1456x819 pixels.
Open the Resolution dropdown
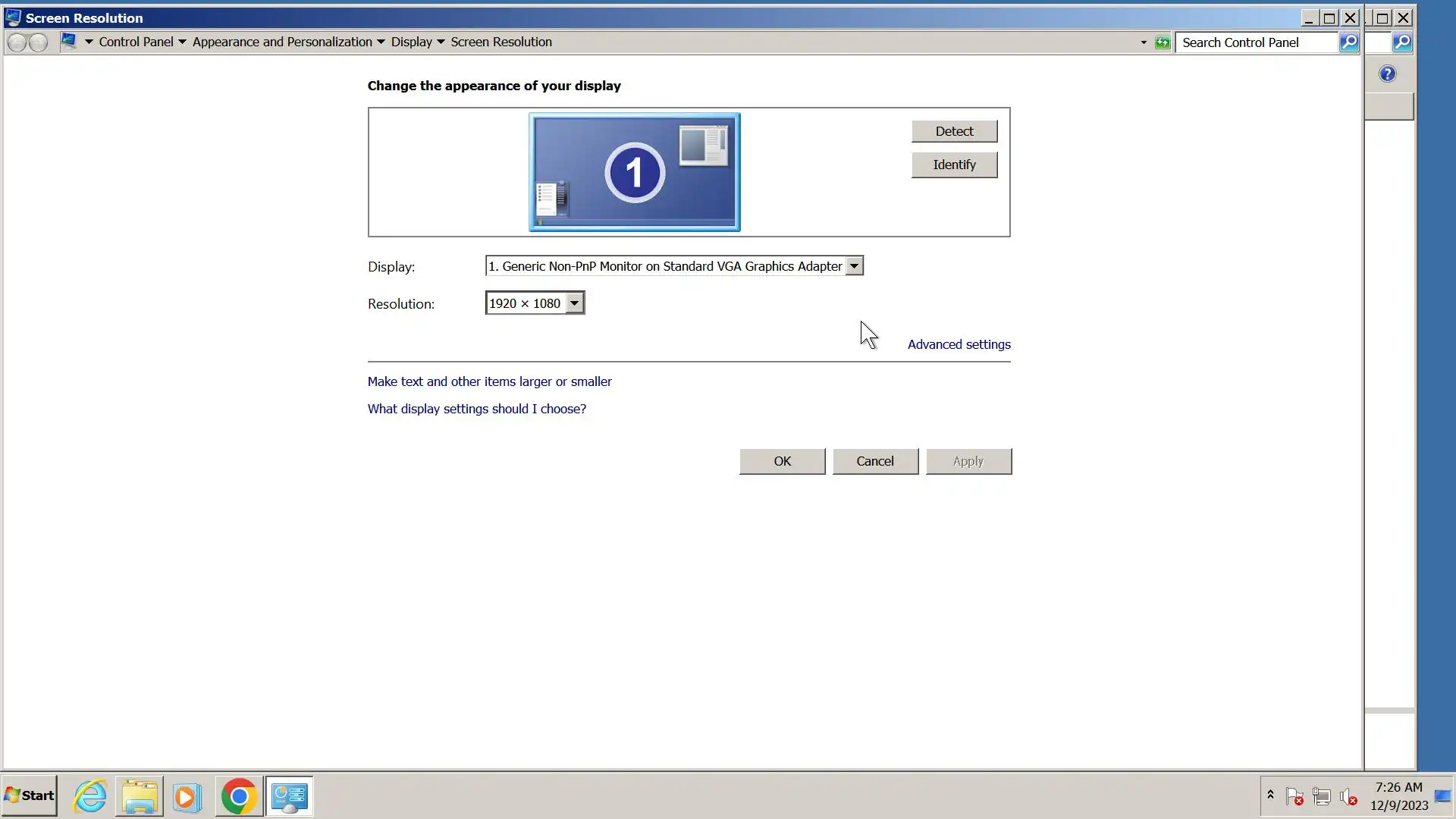click(574, 303)
